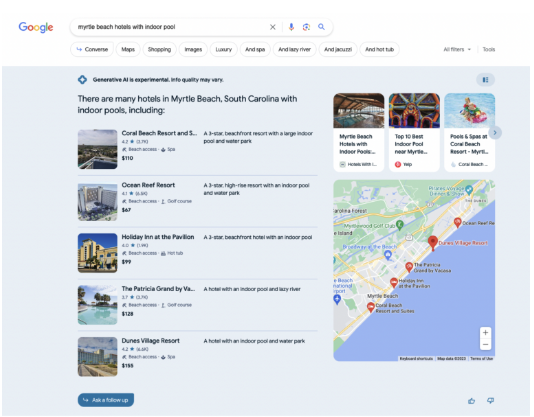Image resolution: width=534 pixels, height=417 pixels.
Task: Click Holiday Inn at the Pavilion photo
Action: click(97, 253)
